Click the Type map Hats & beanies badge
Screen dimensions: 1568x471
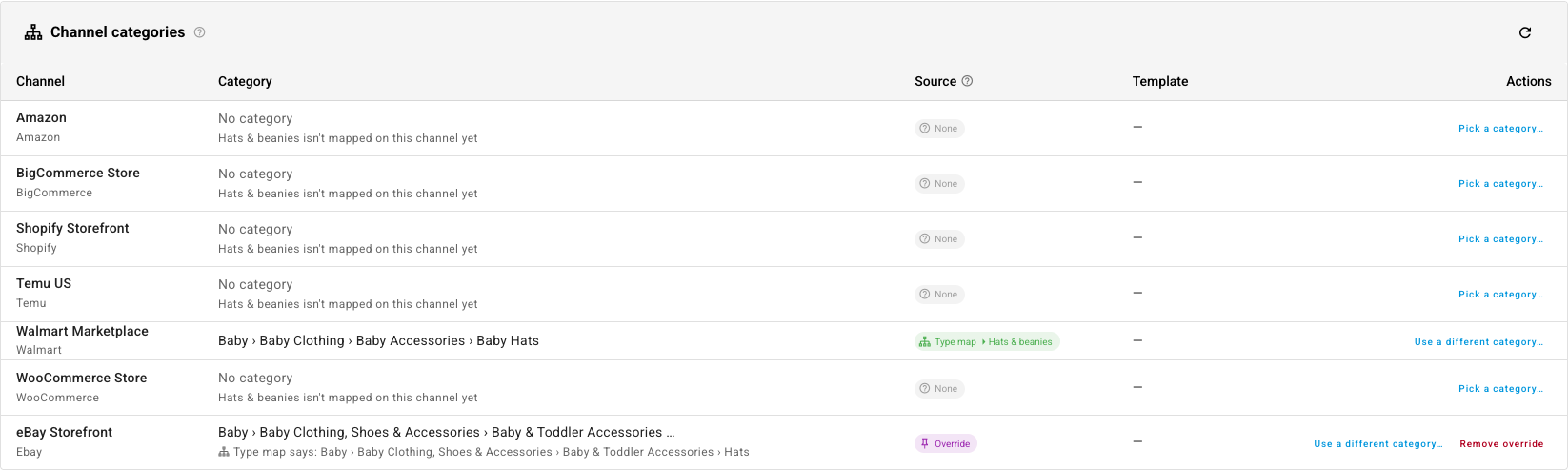[987, 341]
